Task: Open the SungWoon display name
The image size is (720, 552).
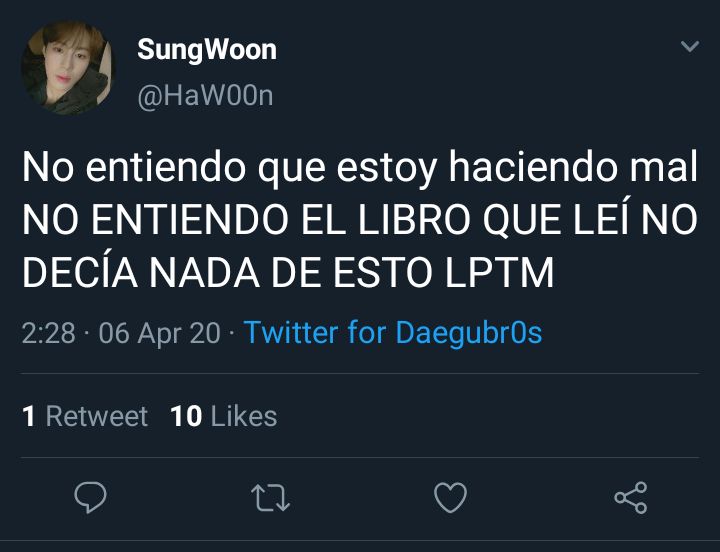Action: (x=207, y=50)
